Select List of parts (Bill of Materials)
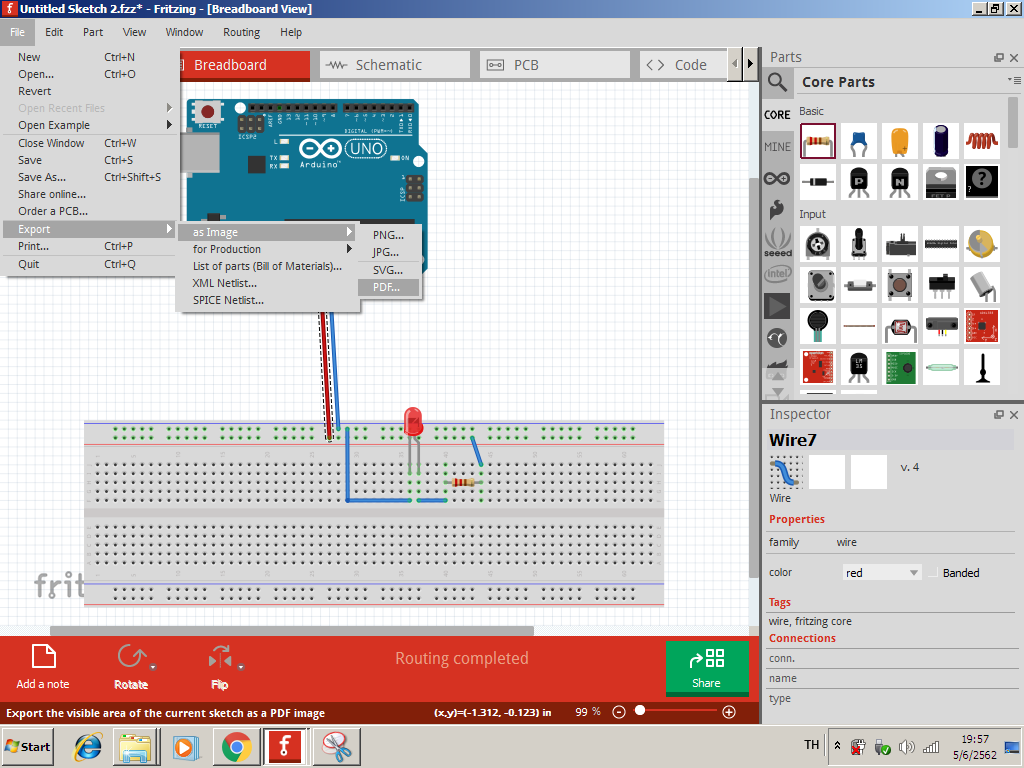 [268, 266]
